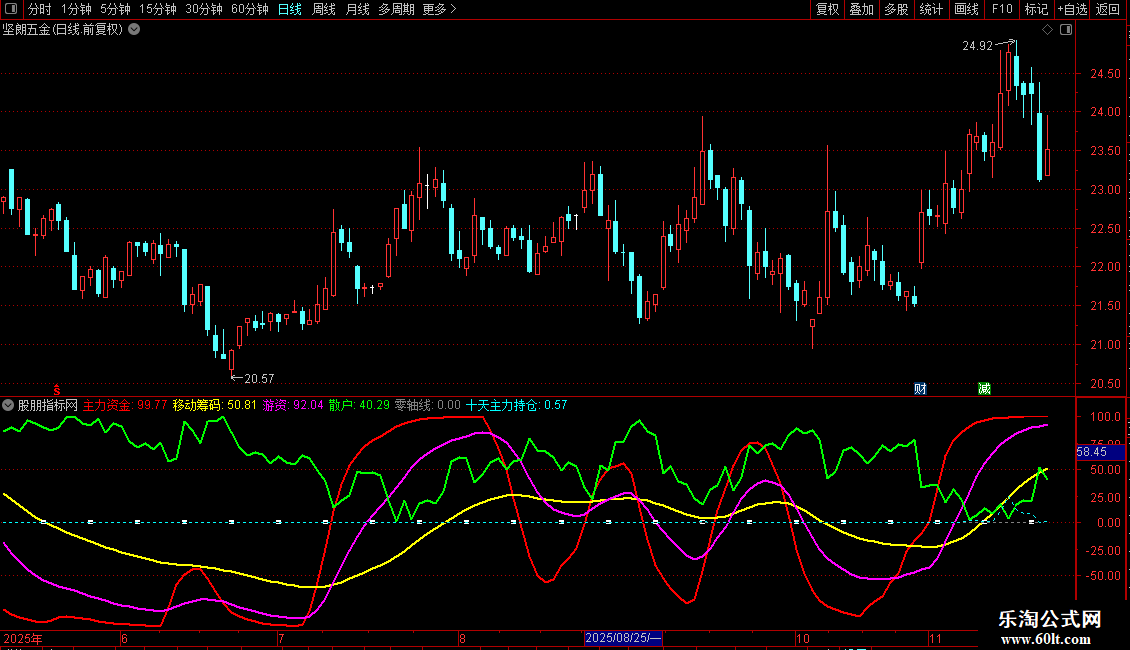The width and height of the screenshot is (1130, 650).
Task: Expand the 股朋指标网 indicator dropdown arrow
Action: [9, 406]
